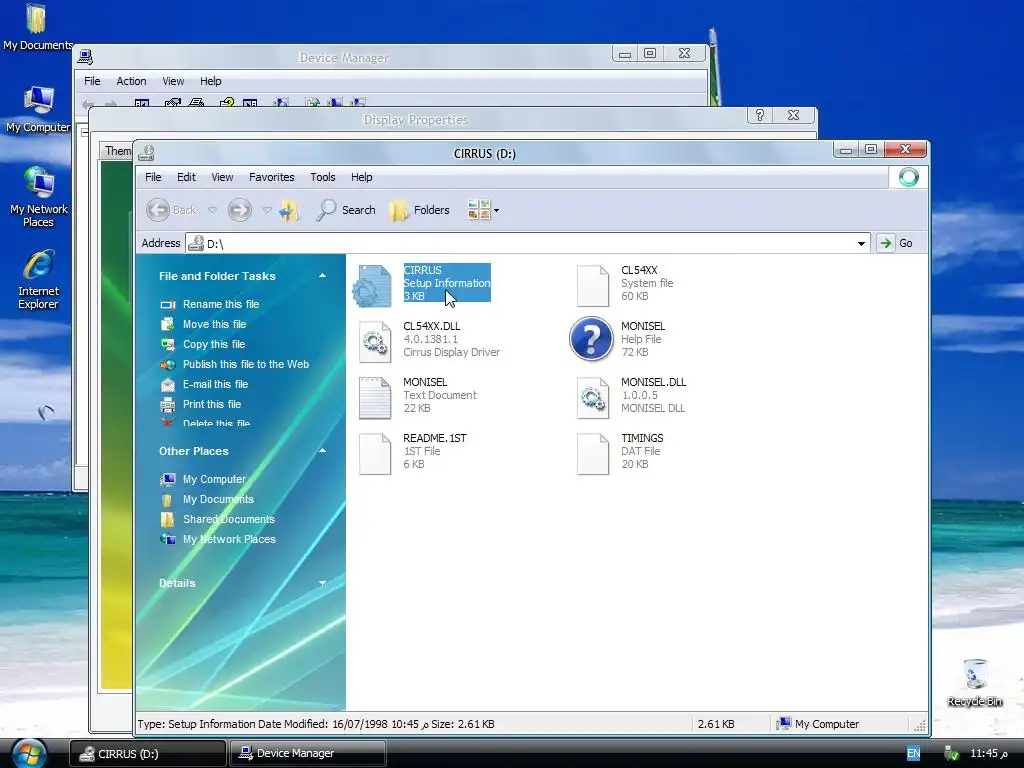The height and width of the screenshot is (768, 1024).
Task: Select the CL54XX System file icon
Action: pos(592,285)
